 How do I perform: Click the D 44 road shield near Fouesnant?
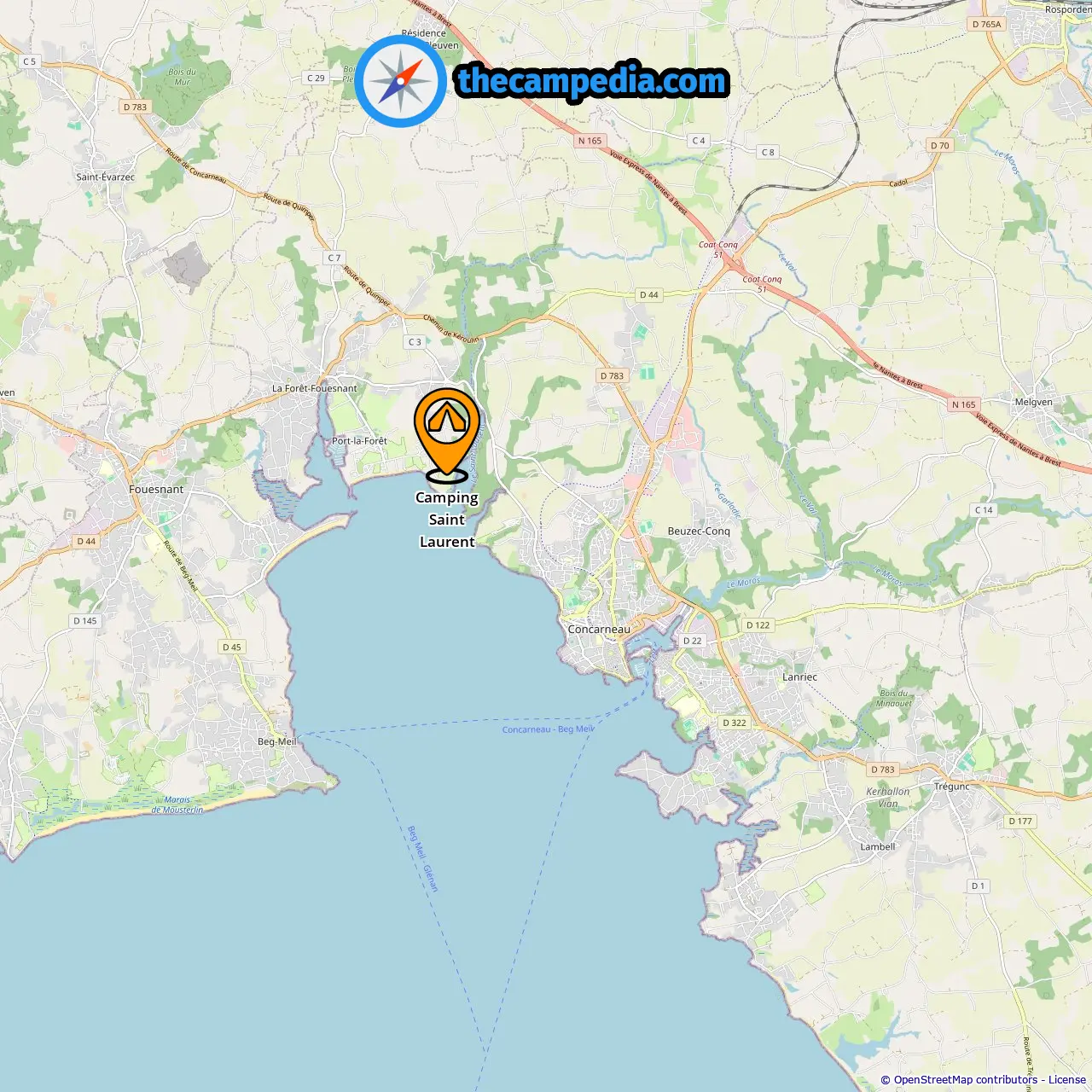[x=86, y=541]
